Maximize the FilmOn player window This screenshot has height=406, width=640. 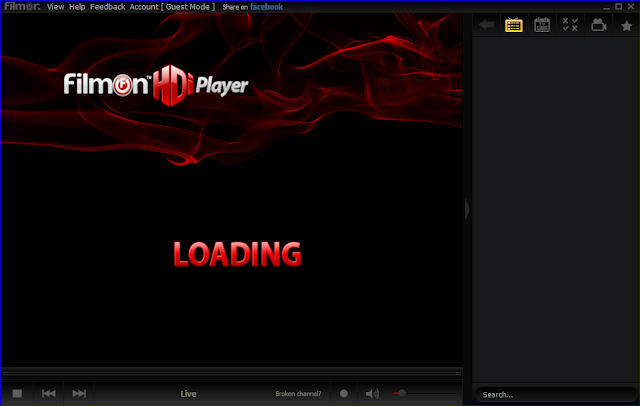(x=619, y=7)
